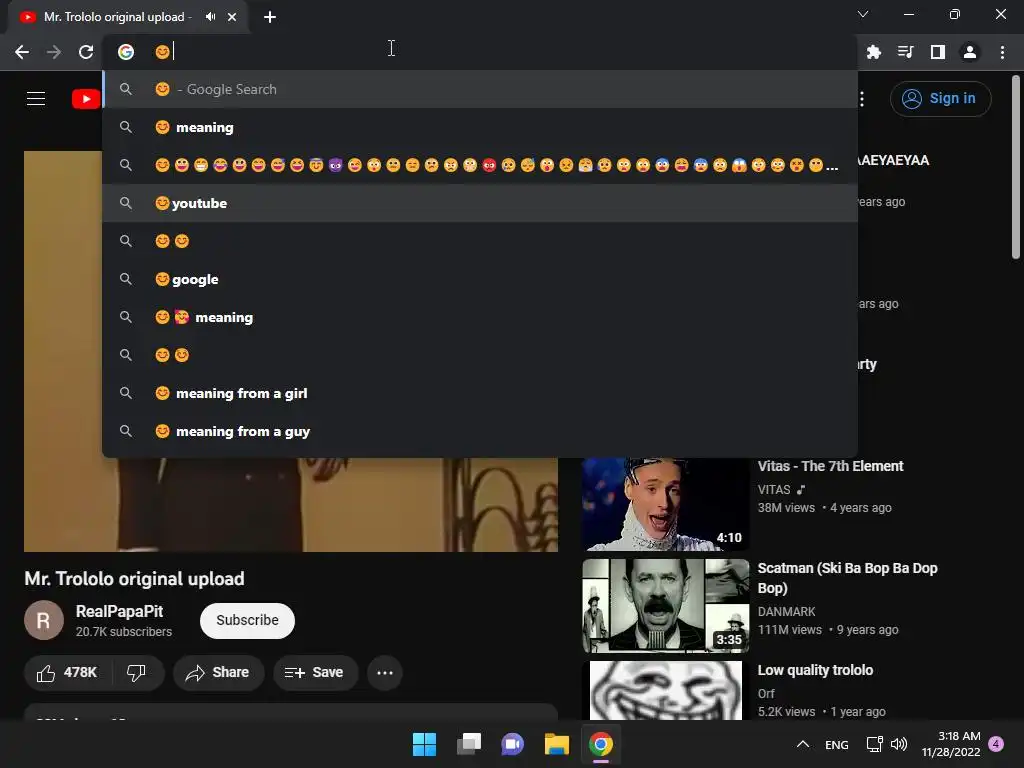Open the network icon in system tray
Image resolution: width=1024 pixels, height=768 pixels.
coord(874,744)
